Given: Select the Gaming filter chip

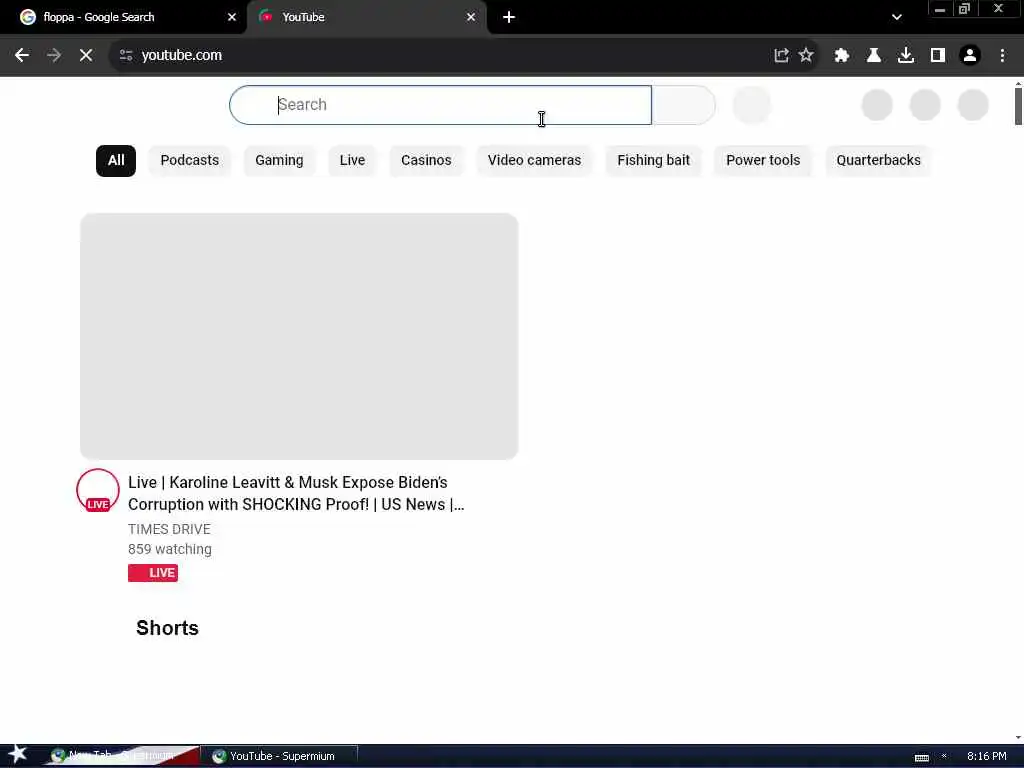Looking at the screenshot, I should (279, 161).
